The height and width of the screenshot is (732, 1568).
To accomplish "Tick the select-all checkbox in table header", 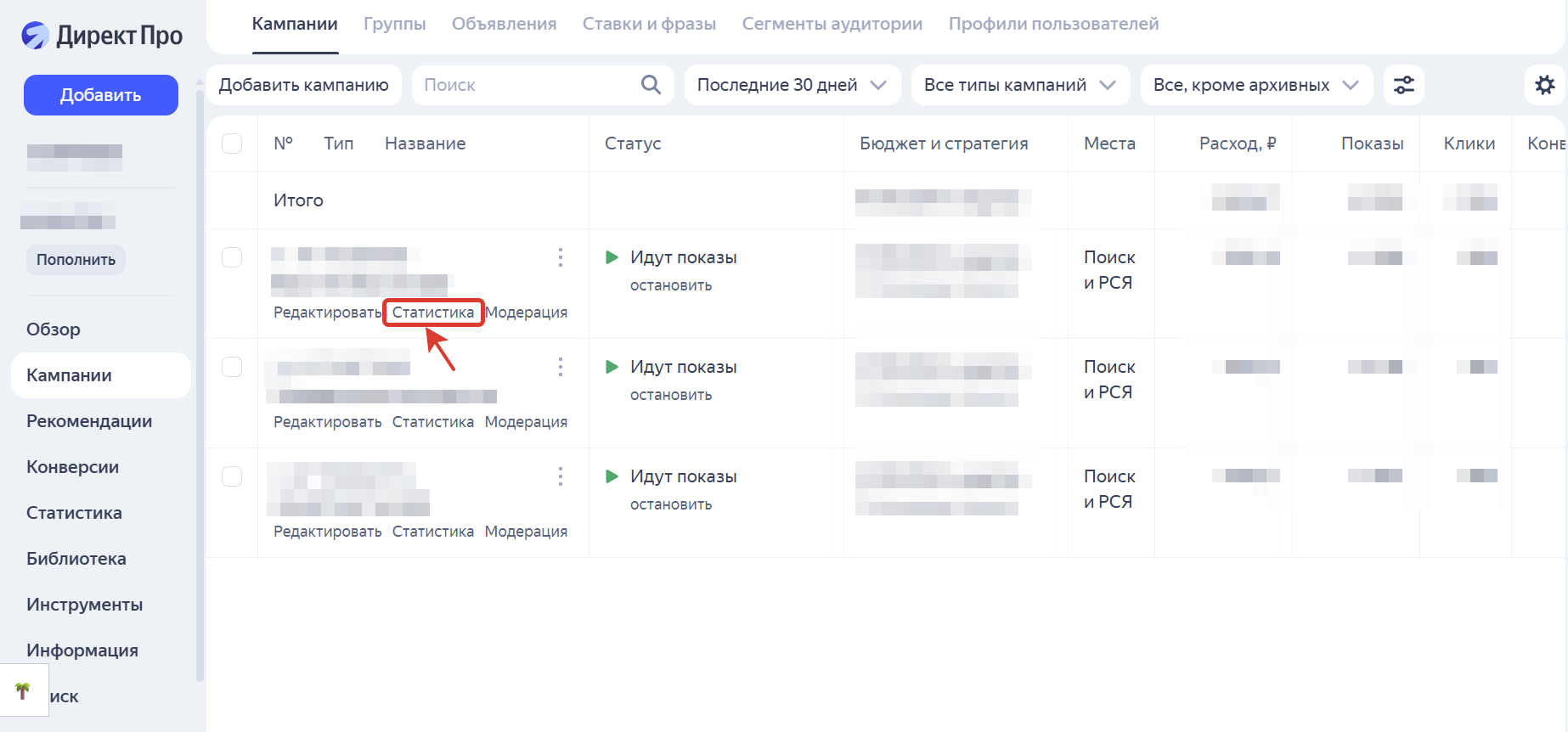I will pyautogui.click(x=232, y=144).
